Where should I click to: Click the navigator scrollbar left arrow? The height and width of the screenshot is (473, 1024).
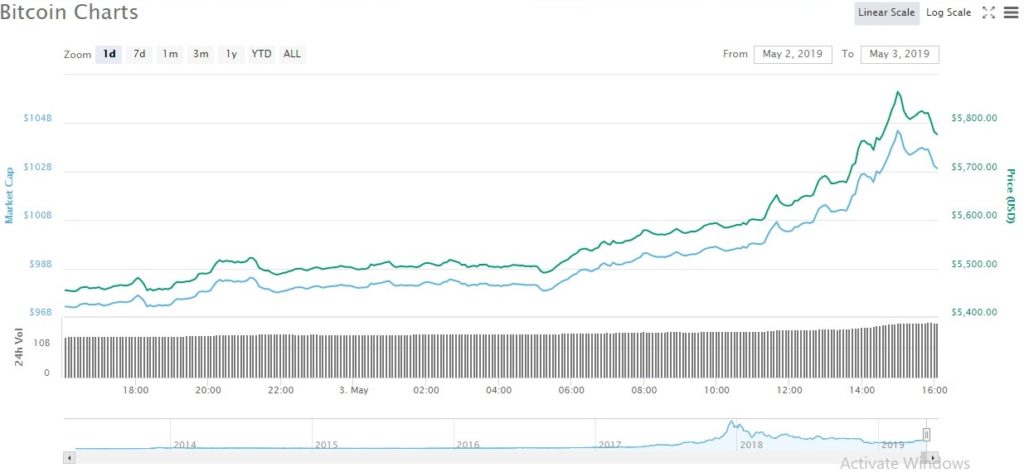click(69, 458)
